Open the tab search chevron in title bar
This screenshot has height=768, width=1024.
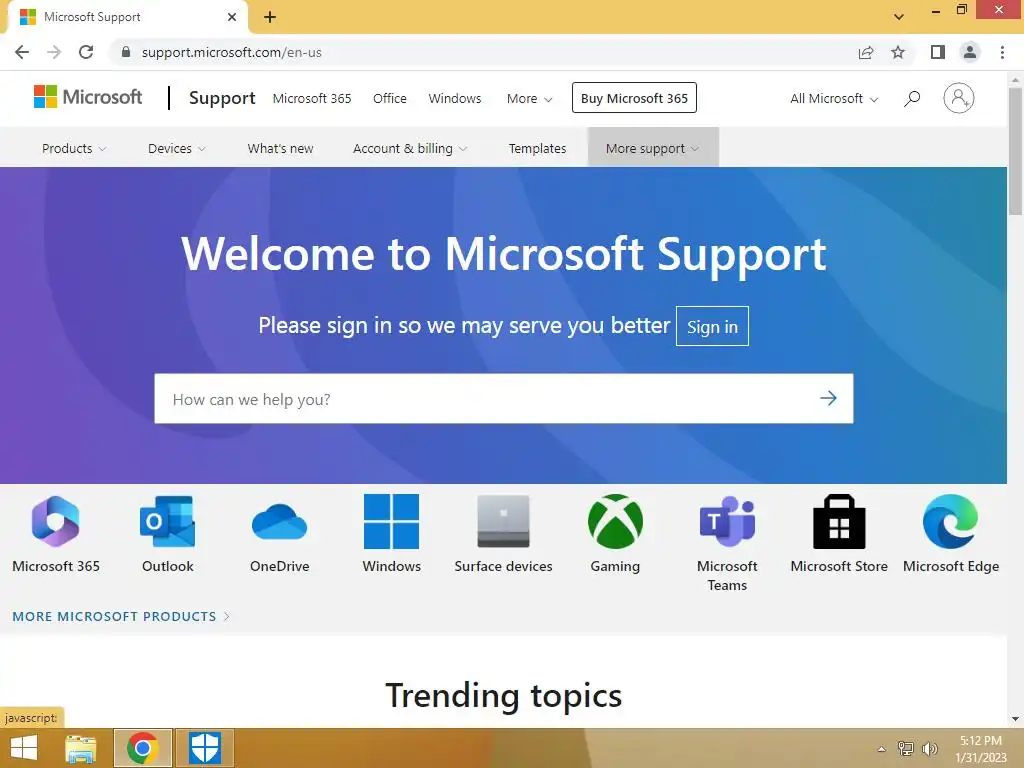pyautogui.click(x=899, y=17)
